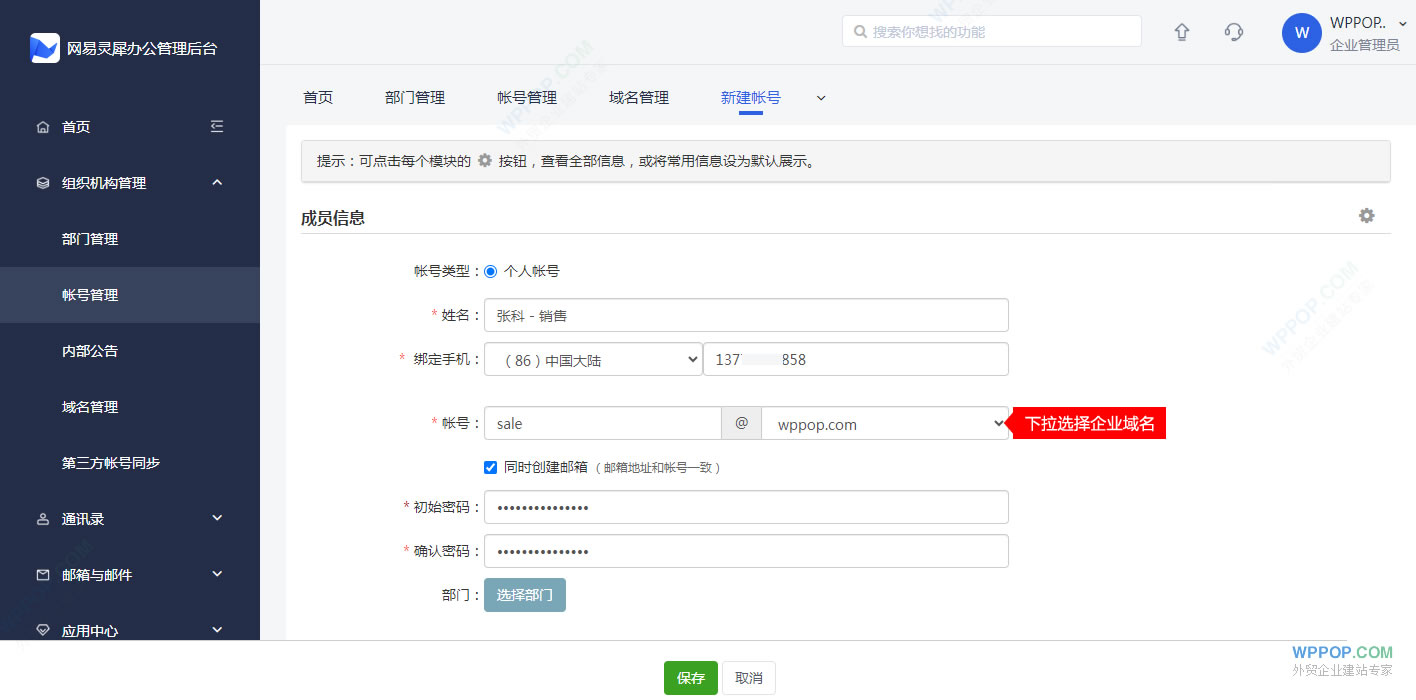
Task: Click the upload arrow icon near search bar
Action: tap(1181, 32)
